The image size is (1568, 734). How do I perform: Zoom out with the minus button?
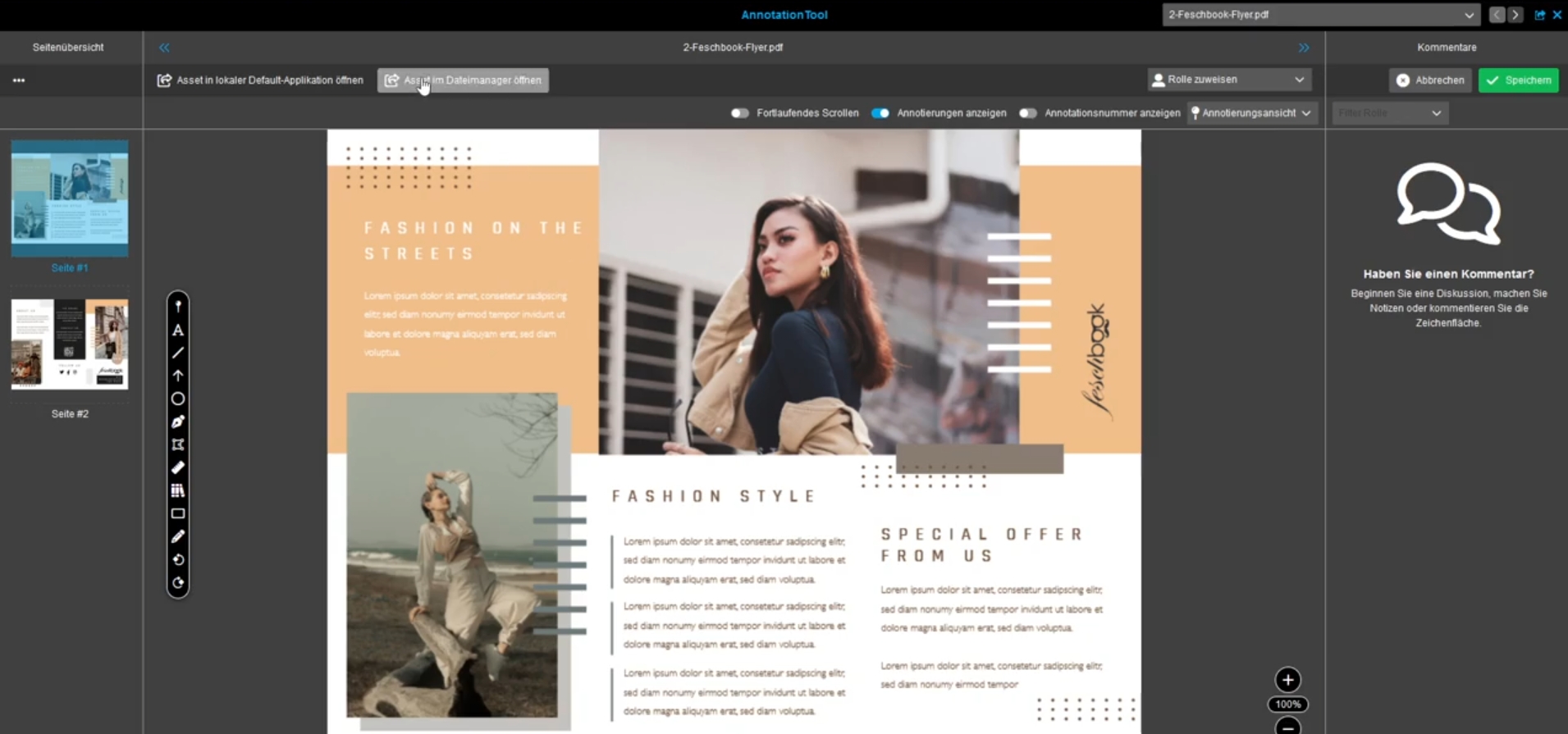tap(1287, 726)
